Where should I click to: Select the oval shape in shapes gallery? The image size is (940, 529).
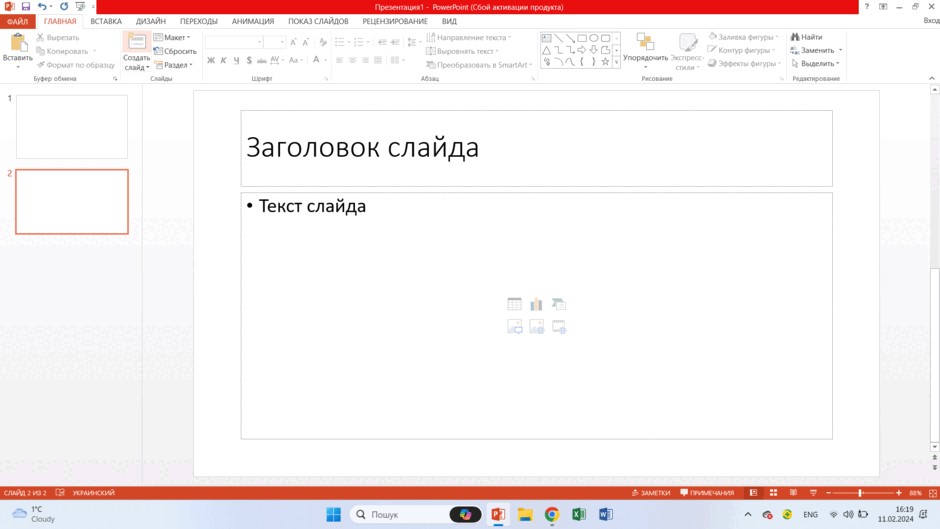click(x=593, y=38)
